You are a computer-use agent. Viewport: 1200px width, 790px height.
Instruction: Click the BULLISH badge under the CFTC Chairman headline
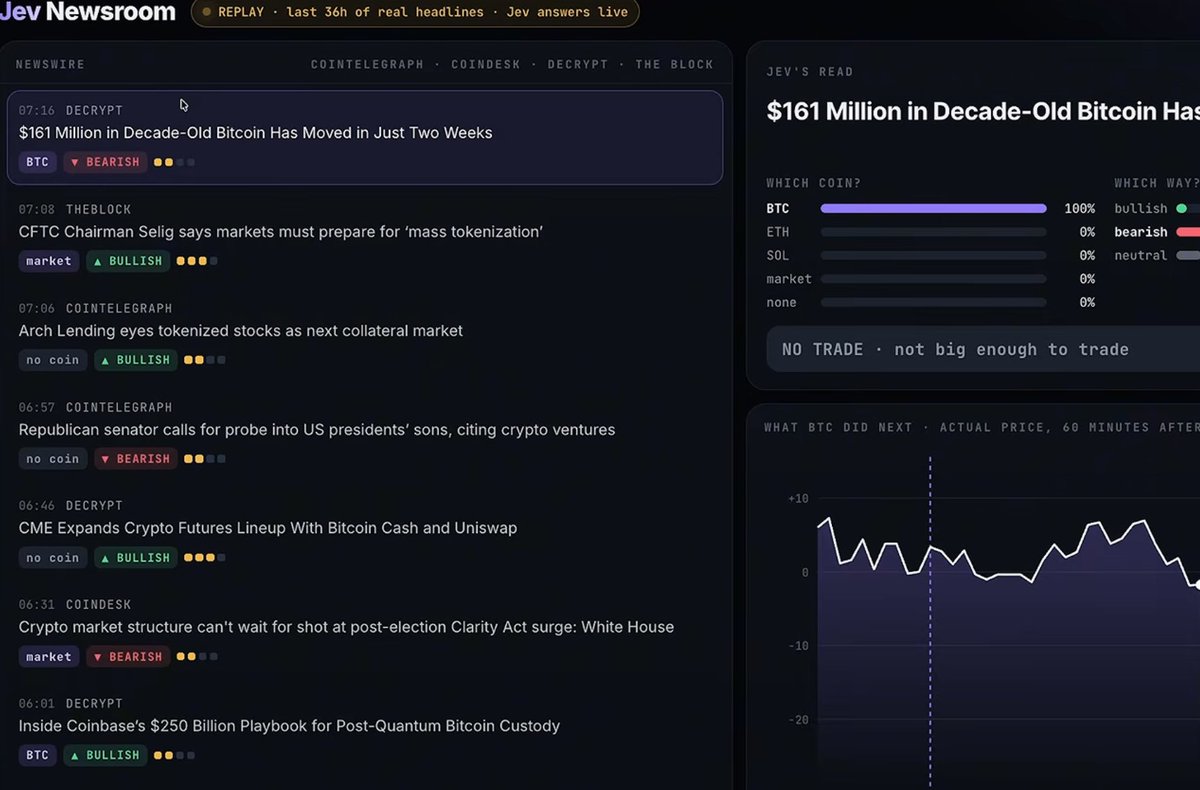[x=128, y=261]
